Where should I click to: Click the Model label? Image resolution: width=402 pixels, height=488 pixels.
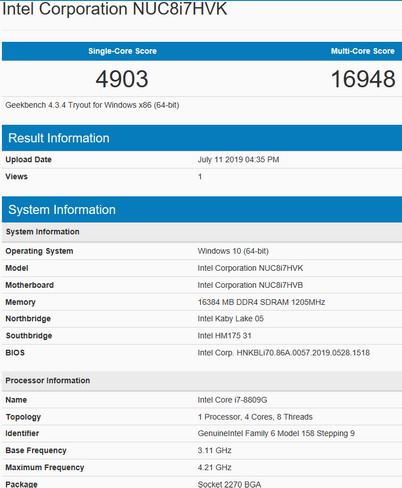[17, 268]
